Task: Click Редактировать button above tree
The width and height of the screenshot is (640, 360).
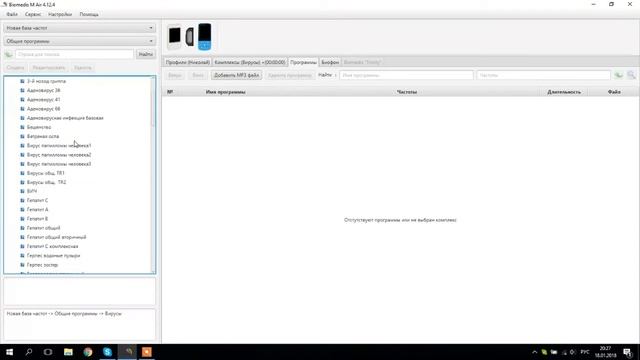Action: (49, 68)
